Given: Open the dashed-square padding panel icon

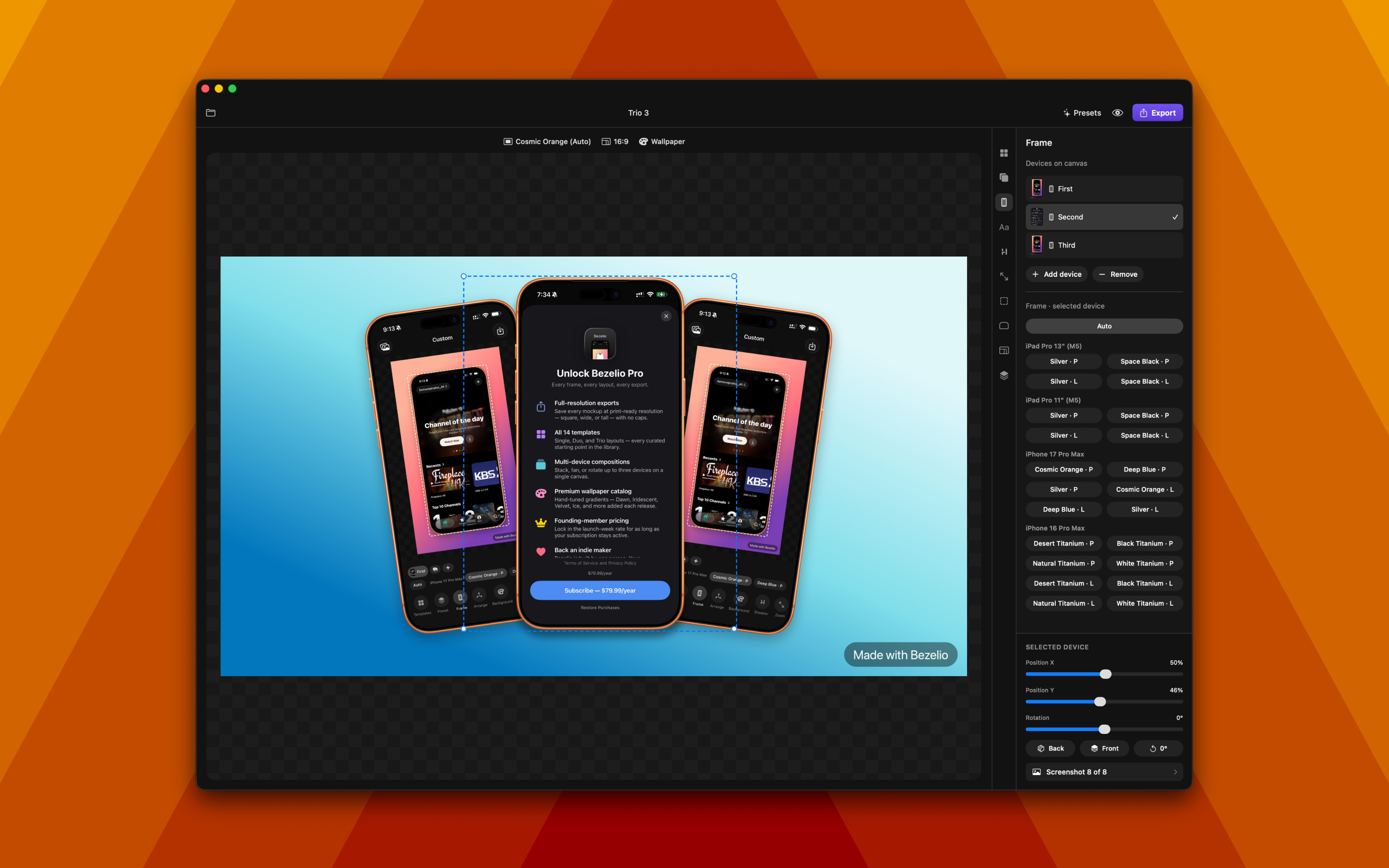Looking at the screenshot, I should pos(1004,301).
